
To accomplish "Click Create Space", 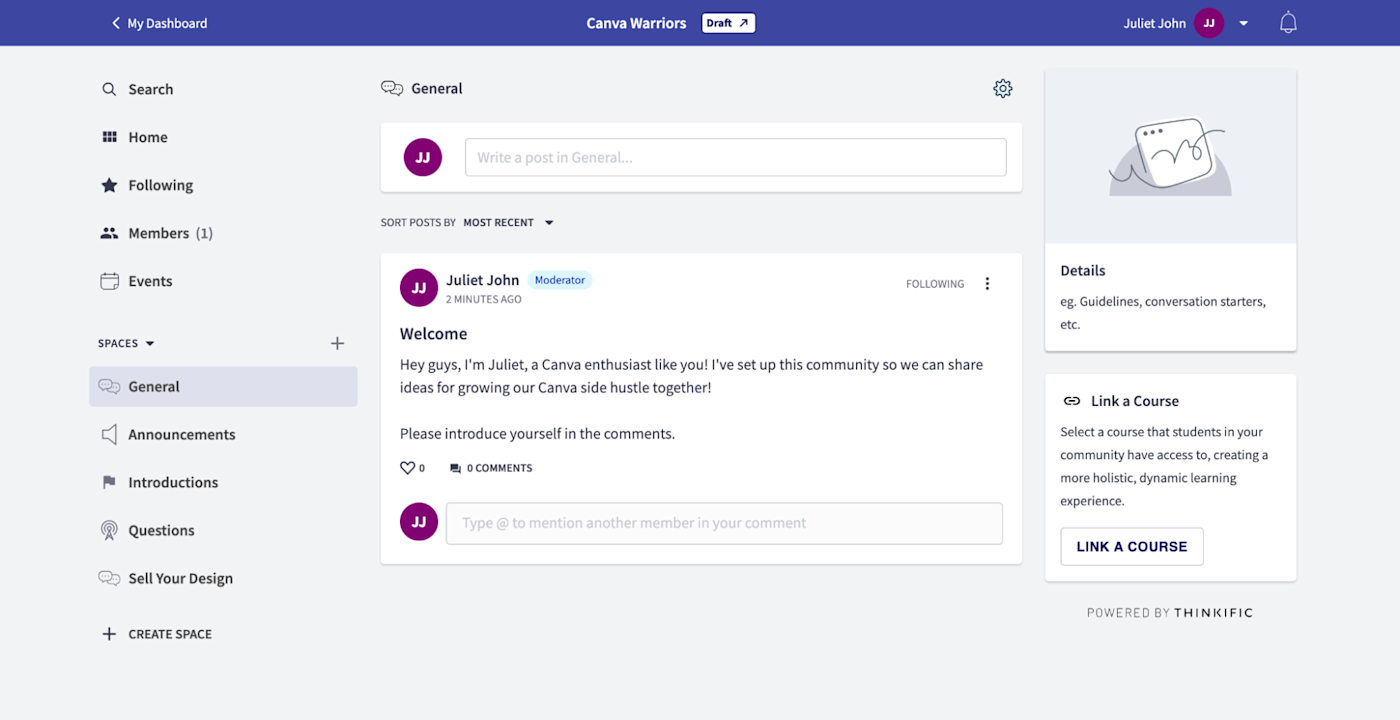I will point(170,634).
